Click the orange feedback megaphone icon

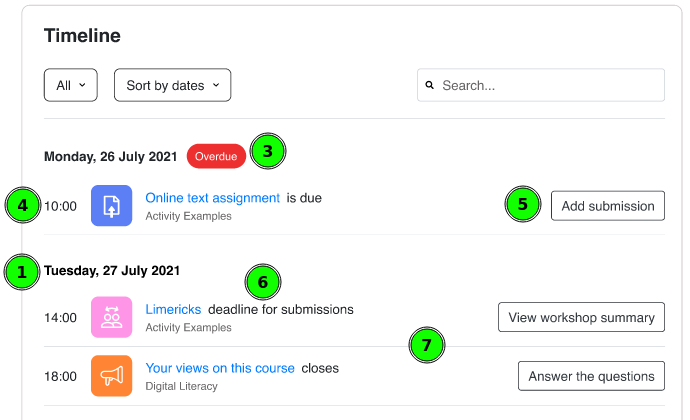coord(111,376)
